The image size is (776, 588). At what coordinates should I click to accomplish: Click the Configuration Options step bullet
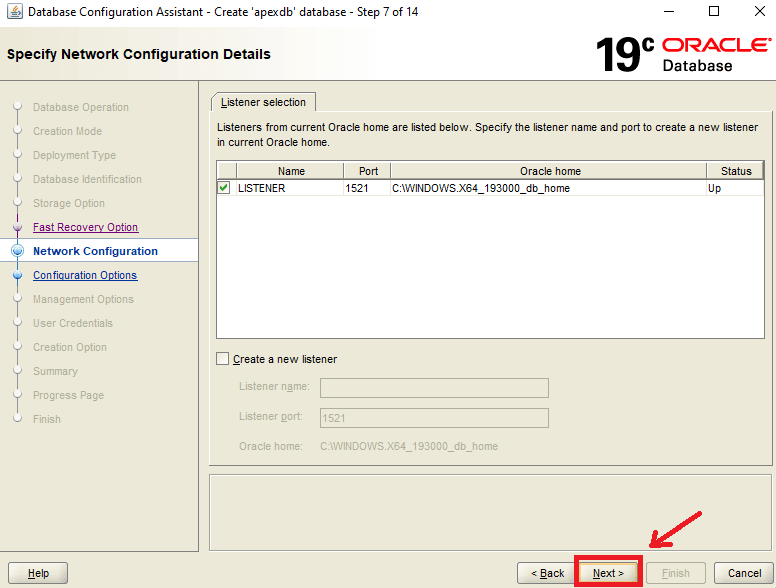[17, 275]
